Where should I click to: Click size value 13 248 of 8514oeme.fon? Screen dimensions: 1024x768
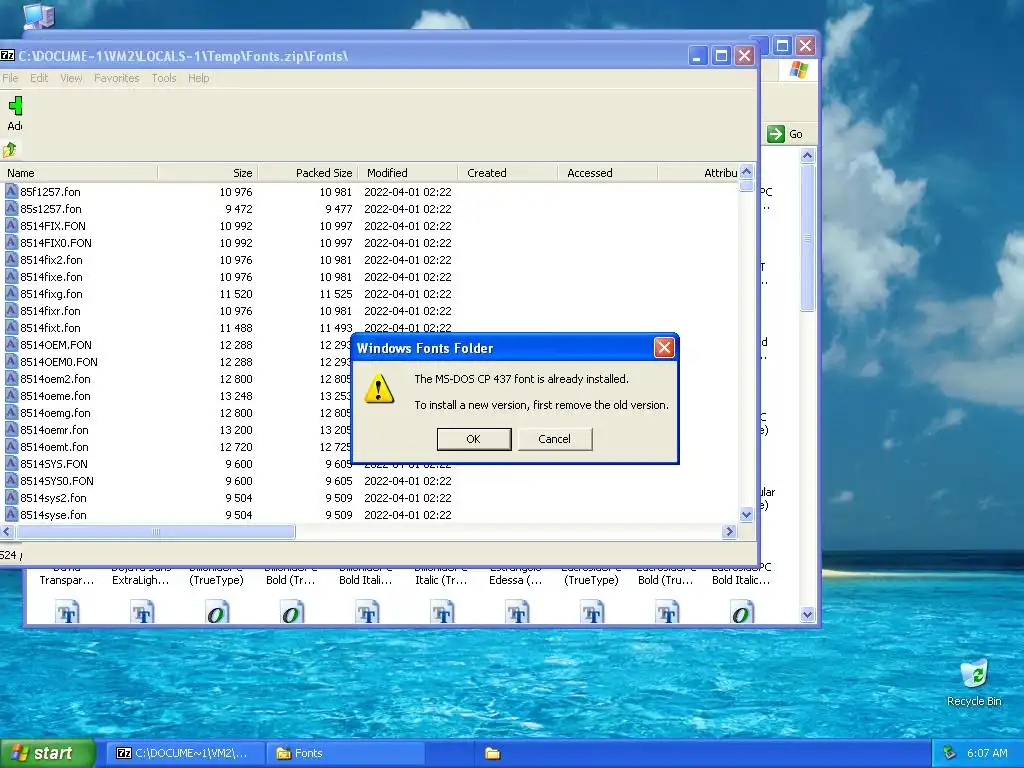coord(236,396)
